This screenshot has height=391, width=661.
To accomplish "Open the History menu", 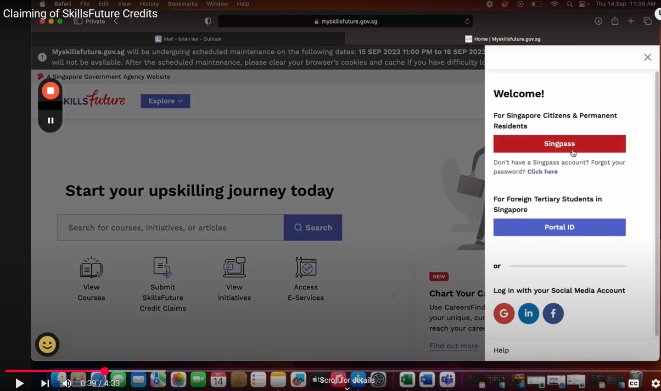I will point(149,4).
